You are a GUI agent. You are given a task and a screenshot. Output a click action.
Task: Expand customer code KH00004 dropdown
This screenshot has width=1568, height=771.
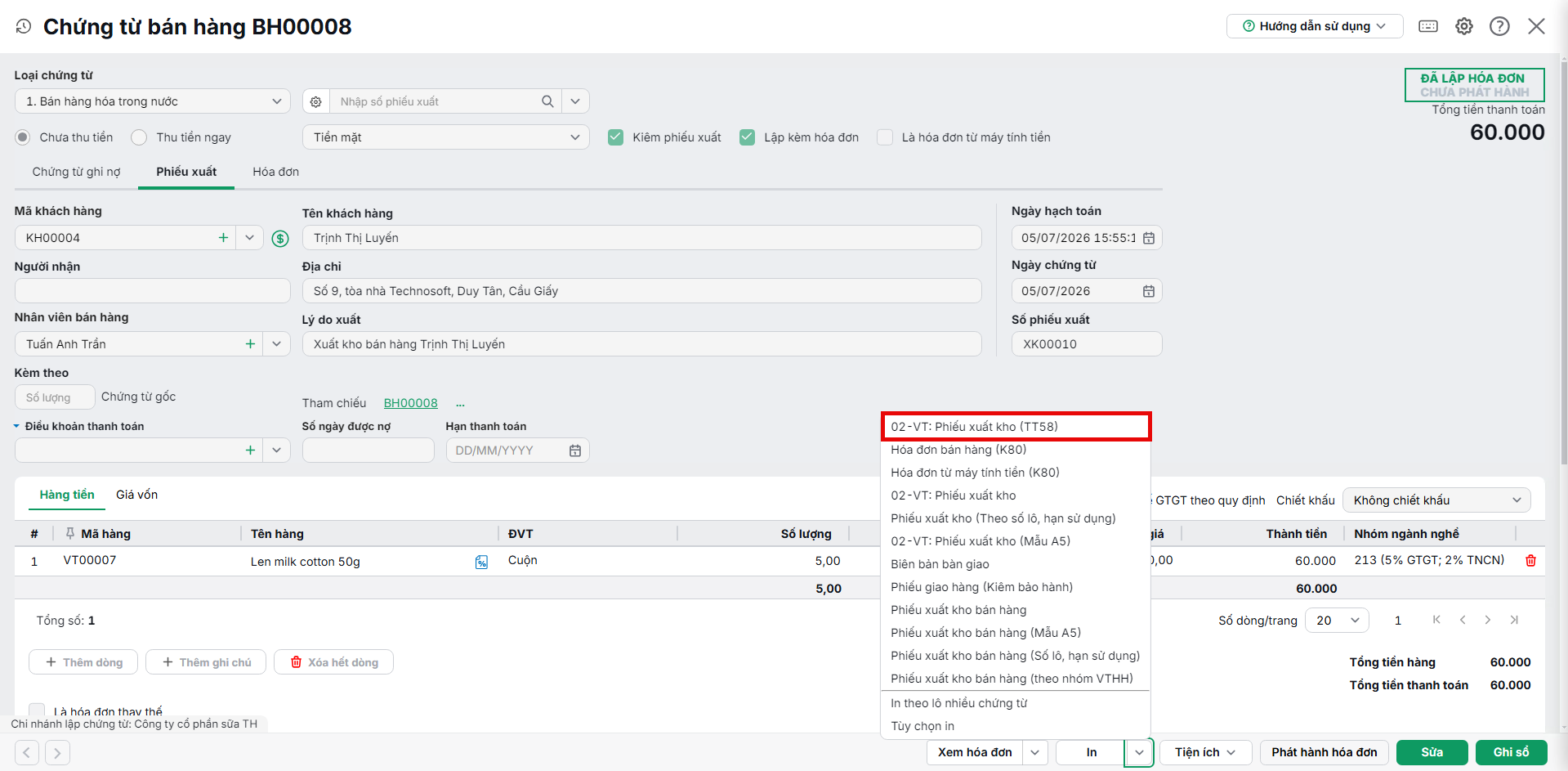[x=249, y=238]
